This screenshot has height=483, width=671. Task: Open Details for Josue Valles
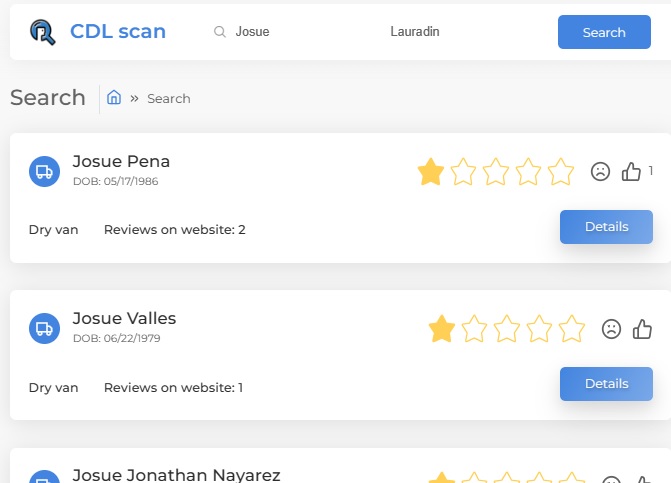(606, 384)
